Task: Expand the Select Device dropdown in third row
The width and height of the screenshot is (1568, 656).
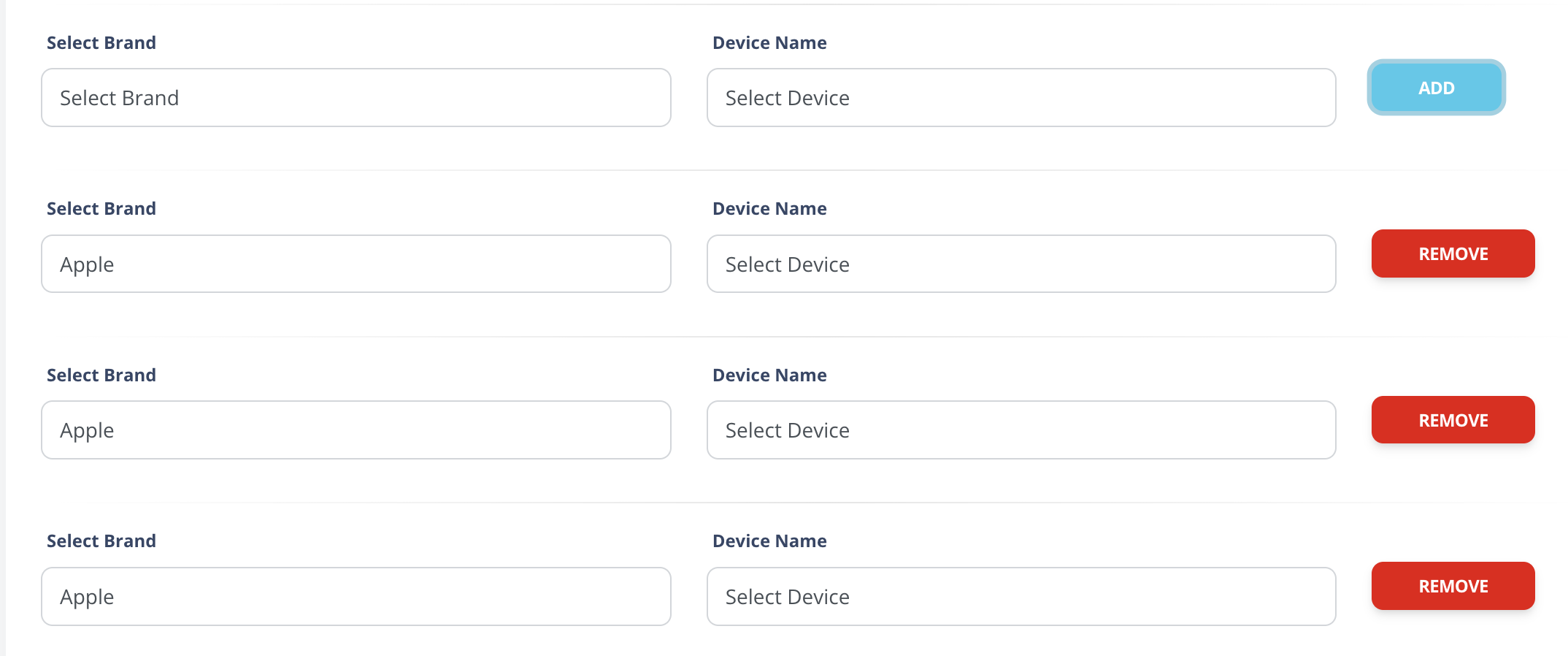Action: point(1021,430)
